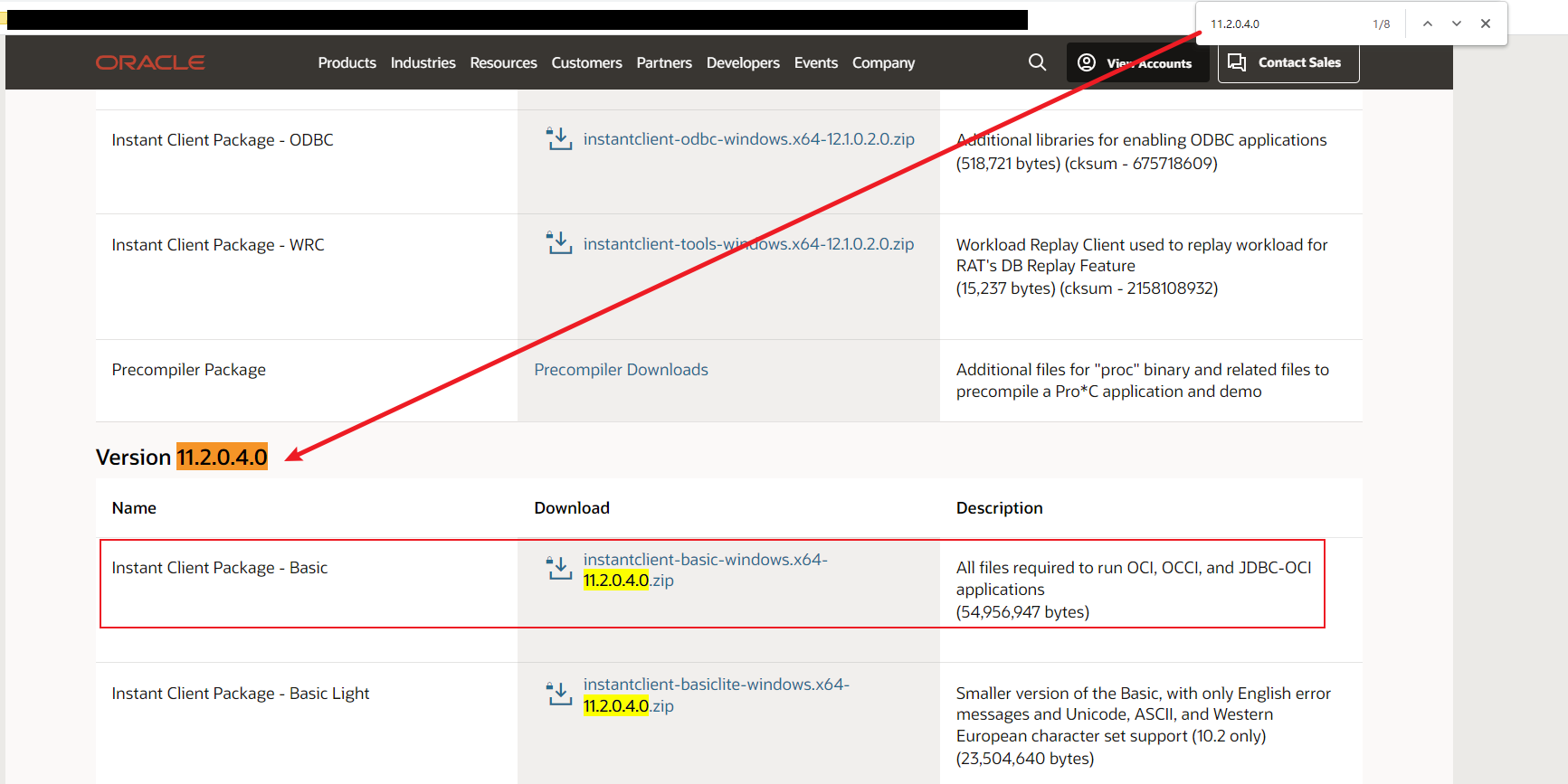Click the download icon for Basic 11.2.0.4.0 zip
The image size is (1568, 784).
559,569
